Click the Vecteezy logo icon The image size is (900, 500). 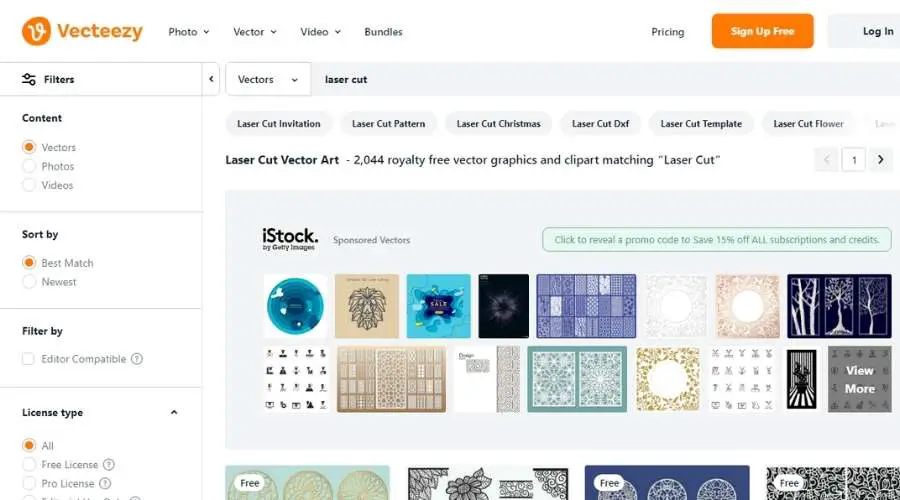(36, 31)
